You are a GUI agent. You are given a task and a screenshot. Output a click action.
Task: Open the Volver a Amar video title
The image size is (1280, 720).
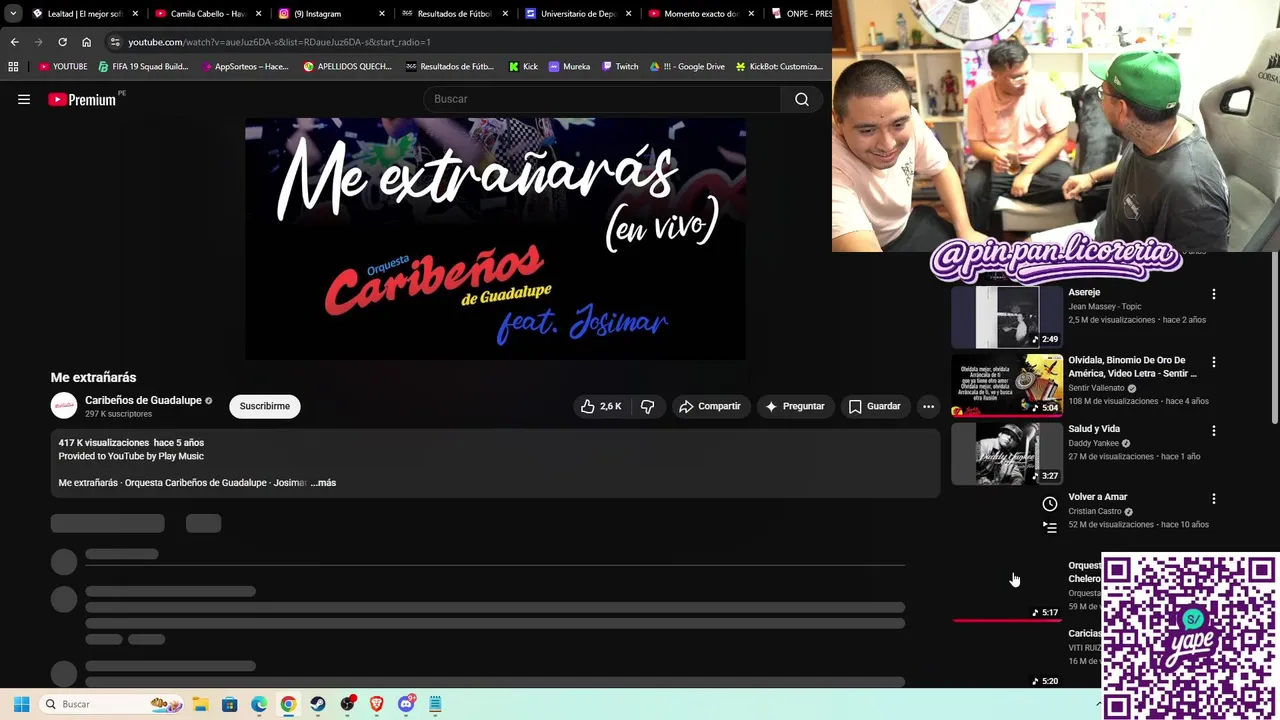click(1098, 497)
